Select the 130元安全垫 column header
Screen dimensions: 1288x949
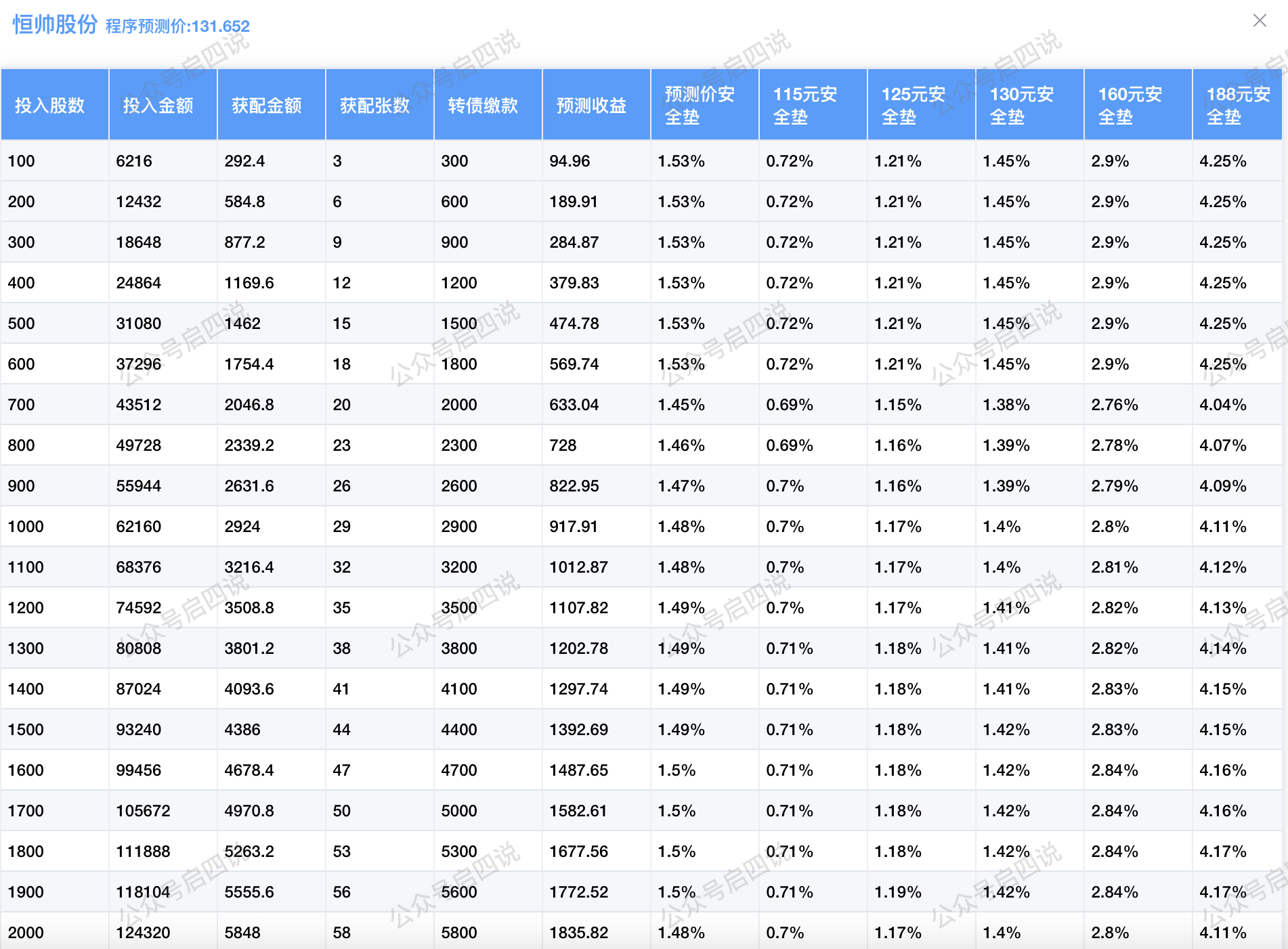tap(1022, 105)
